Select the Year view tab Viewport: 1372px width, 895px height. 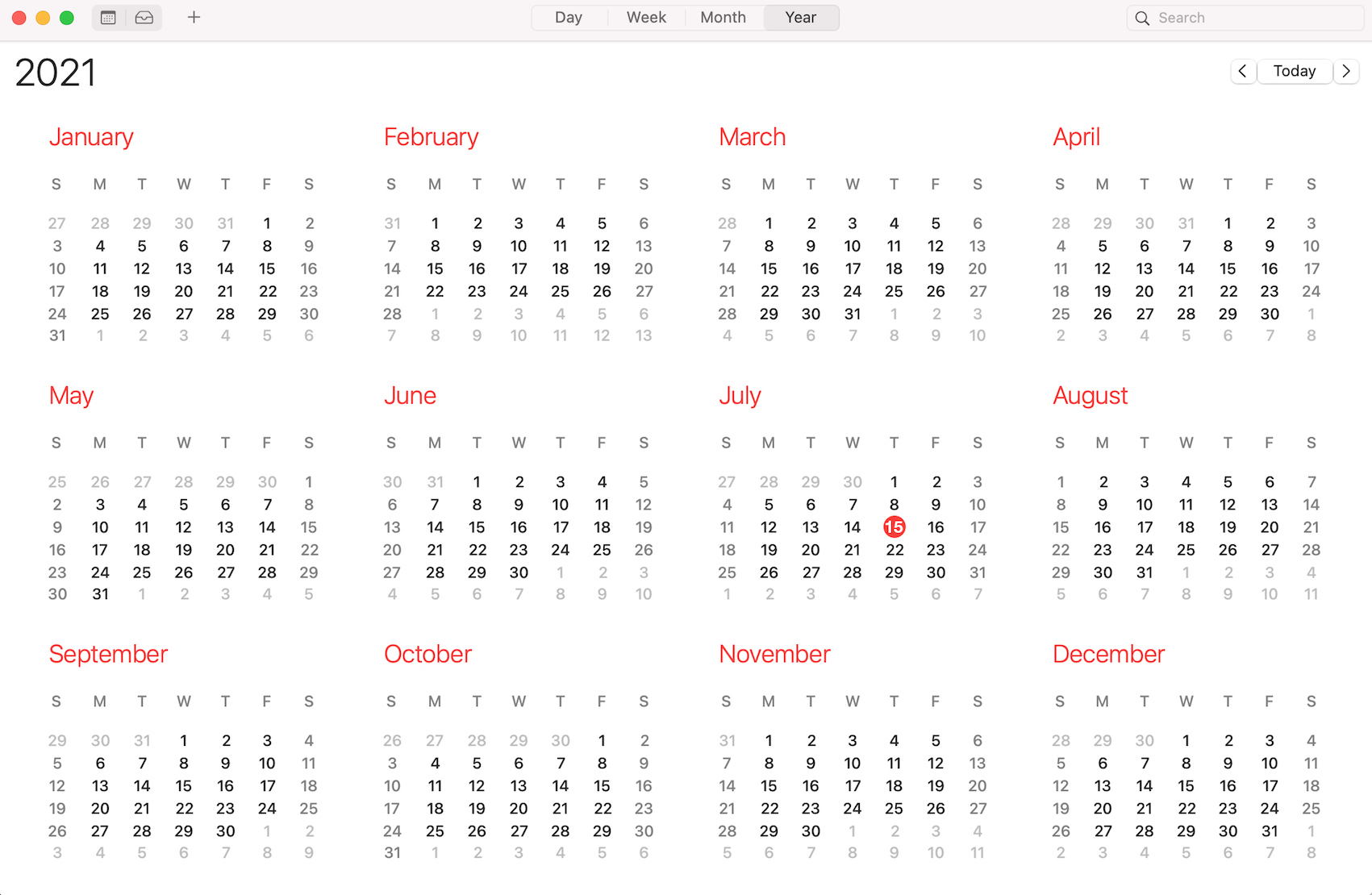[x=801, y=18]
